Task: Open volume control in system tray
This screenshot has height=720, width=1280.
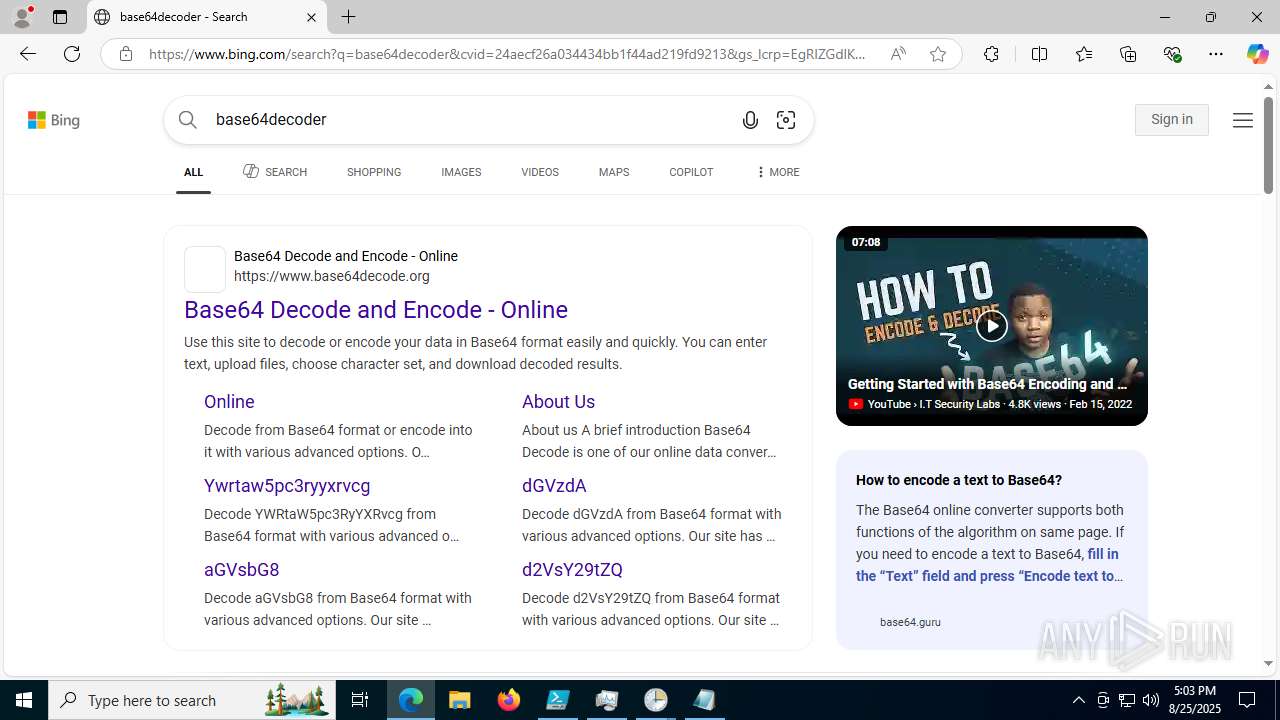Action: [x=1150, y=700]
